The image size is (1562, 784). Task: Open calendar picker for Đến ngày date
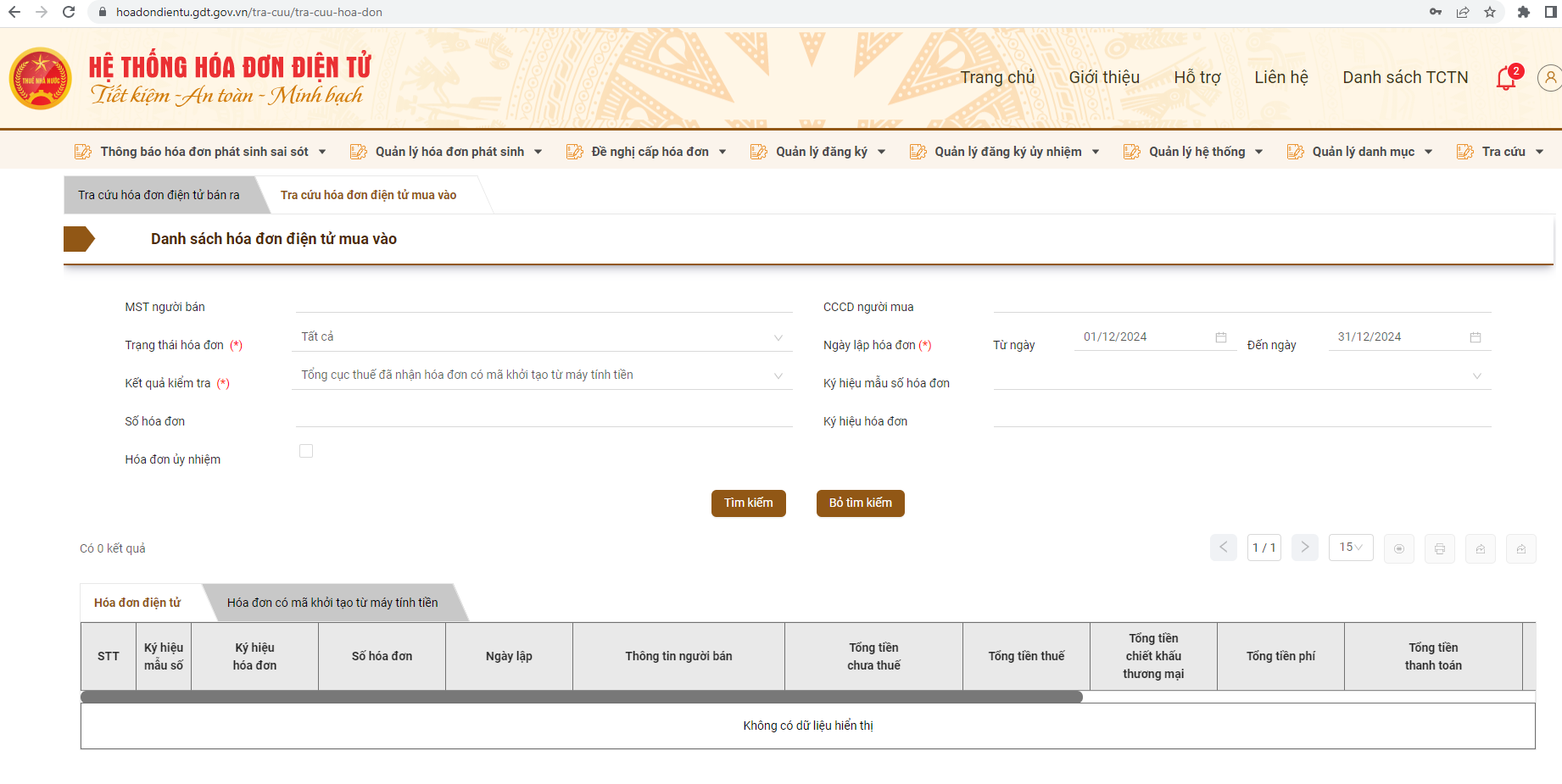(x=1475, y=337)
